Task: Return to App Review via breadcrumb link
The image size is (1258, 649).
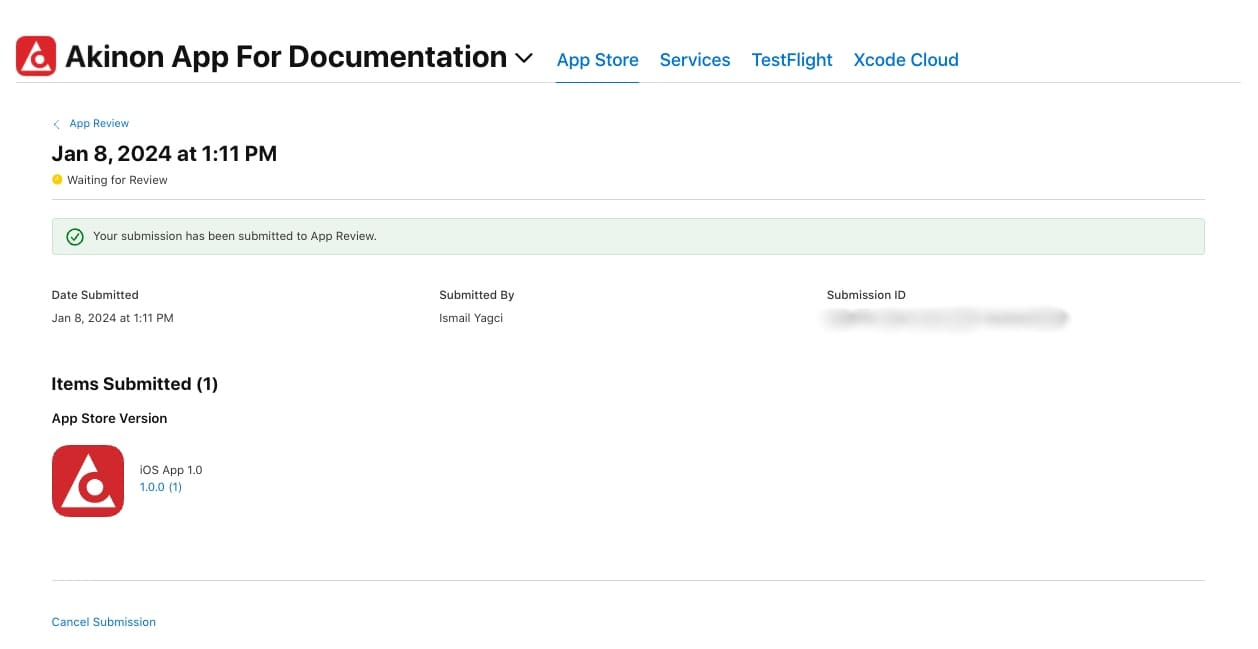Action: click(99, 124)
